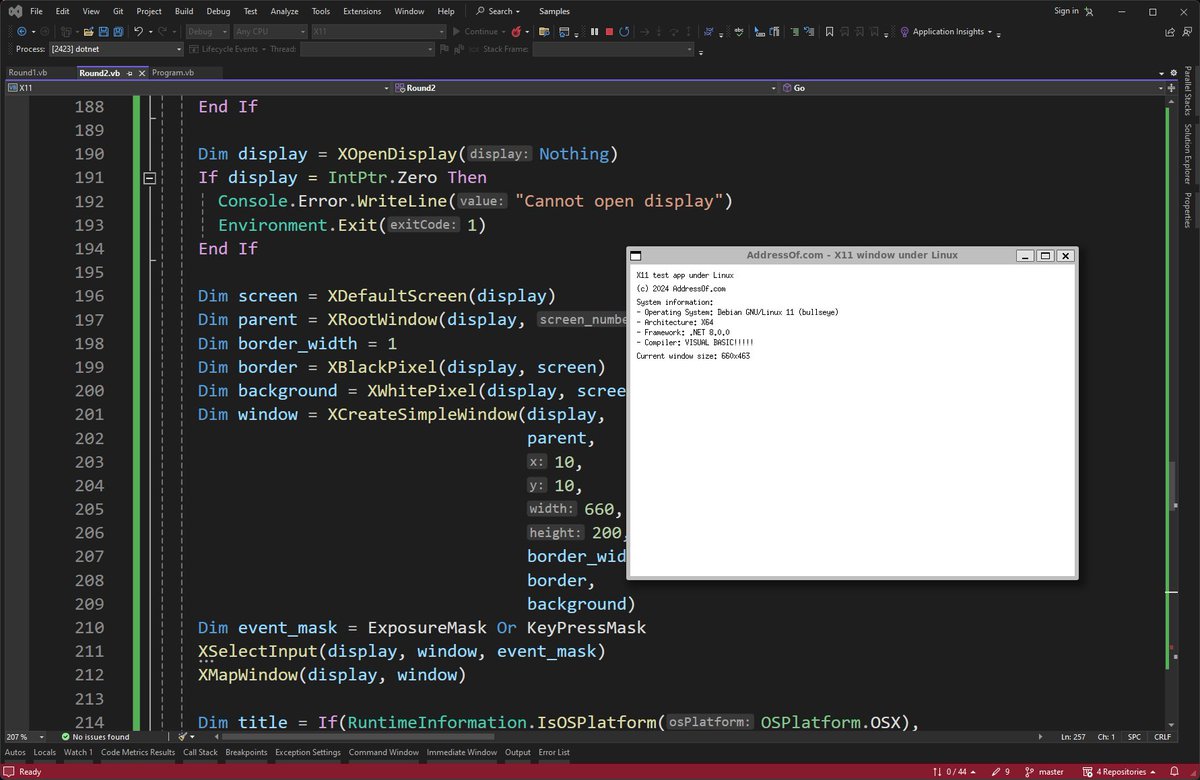Open the Immediate Window tab

[461, 752]
